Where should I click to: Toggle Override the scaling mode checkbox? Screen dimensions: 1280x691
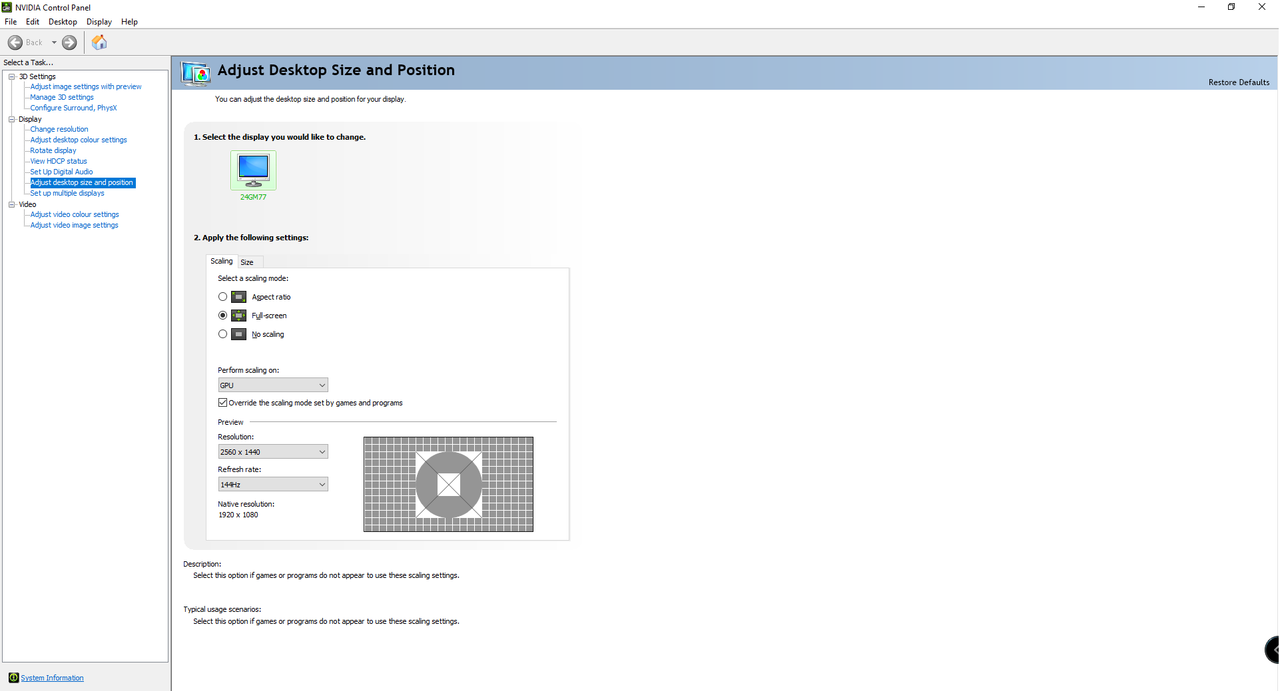tap(222, 403)
